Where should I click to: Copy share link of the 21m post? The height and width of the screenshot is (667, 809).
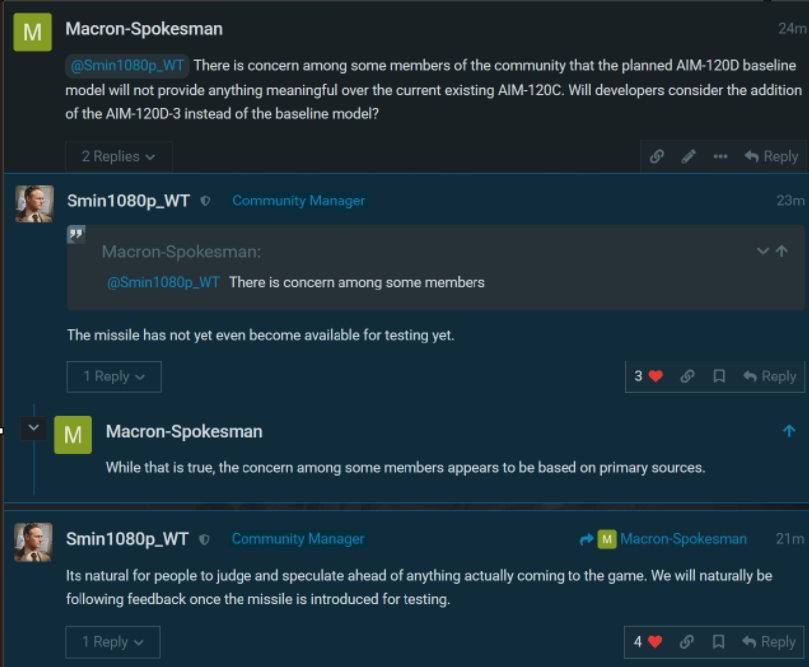point(687,642)
